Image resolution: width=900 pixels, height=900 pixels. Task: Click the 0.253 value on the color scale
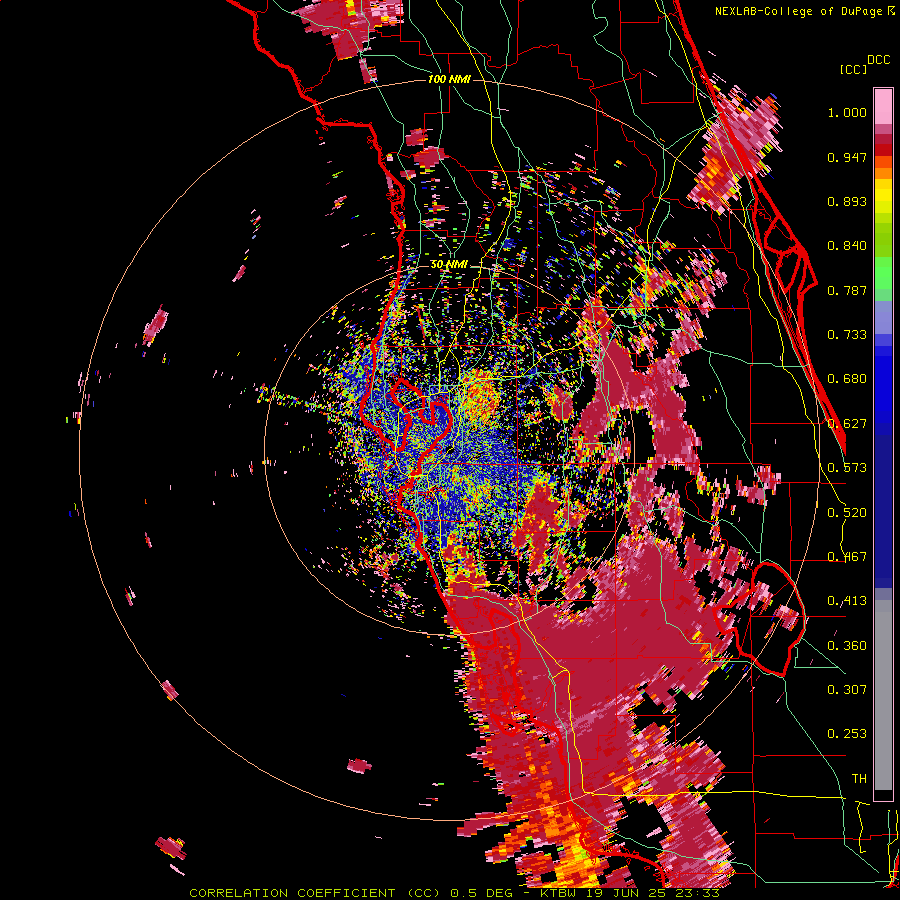(x=847, y=734)
